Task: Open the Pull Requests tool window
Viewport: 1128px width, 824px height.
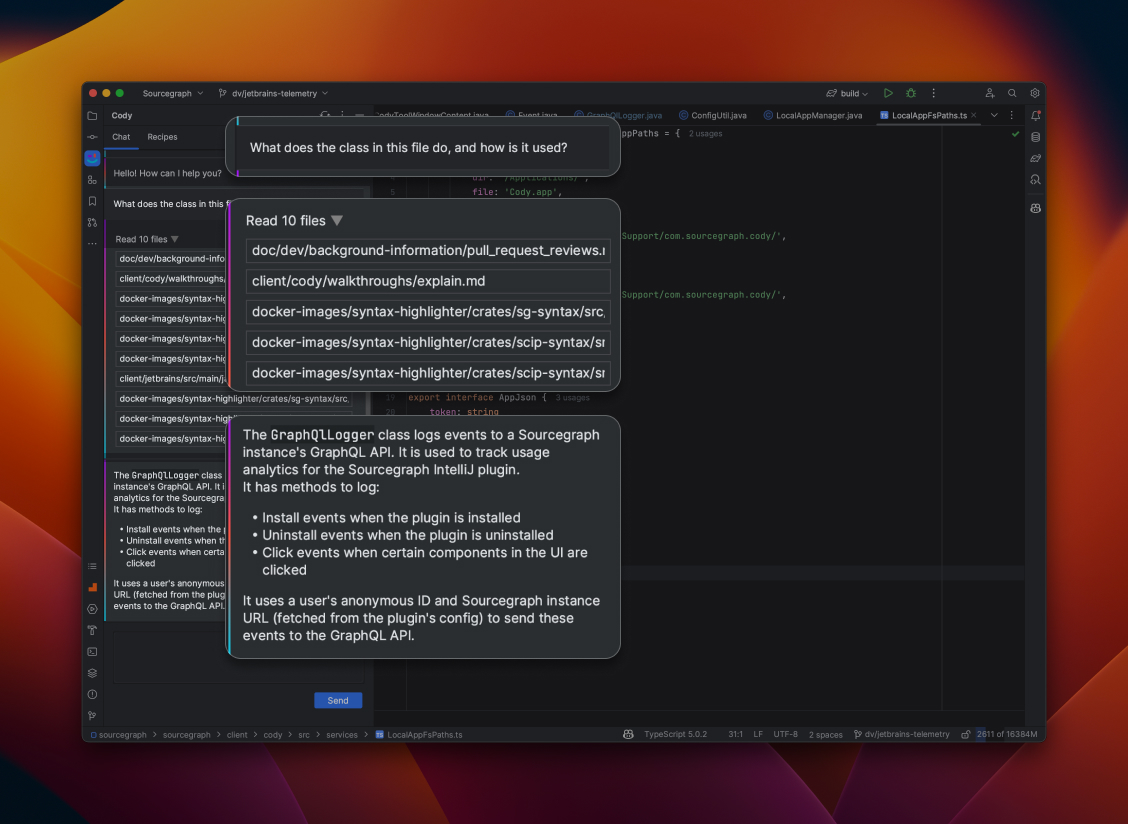Action: tap(92, 222)
